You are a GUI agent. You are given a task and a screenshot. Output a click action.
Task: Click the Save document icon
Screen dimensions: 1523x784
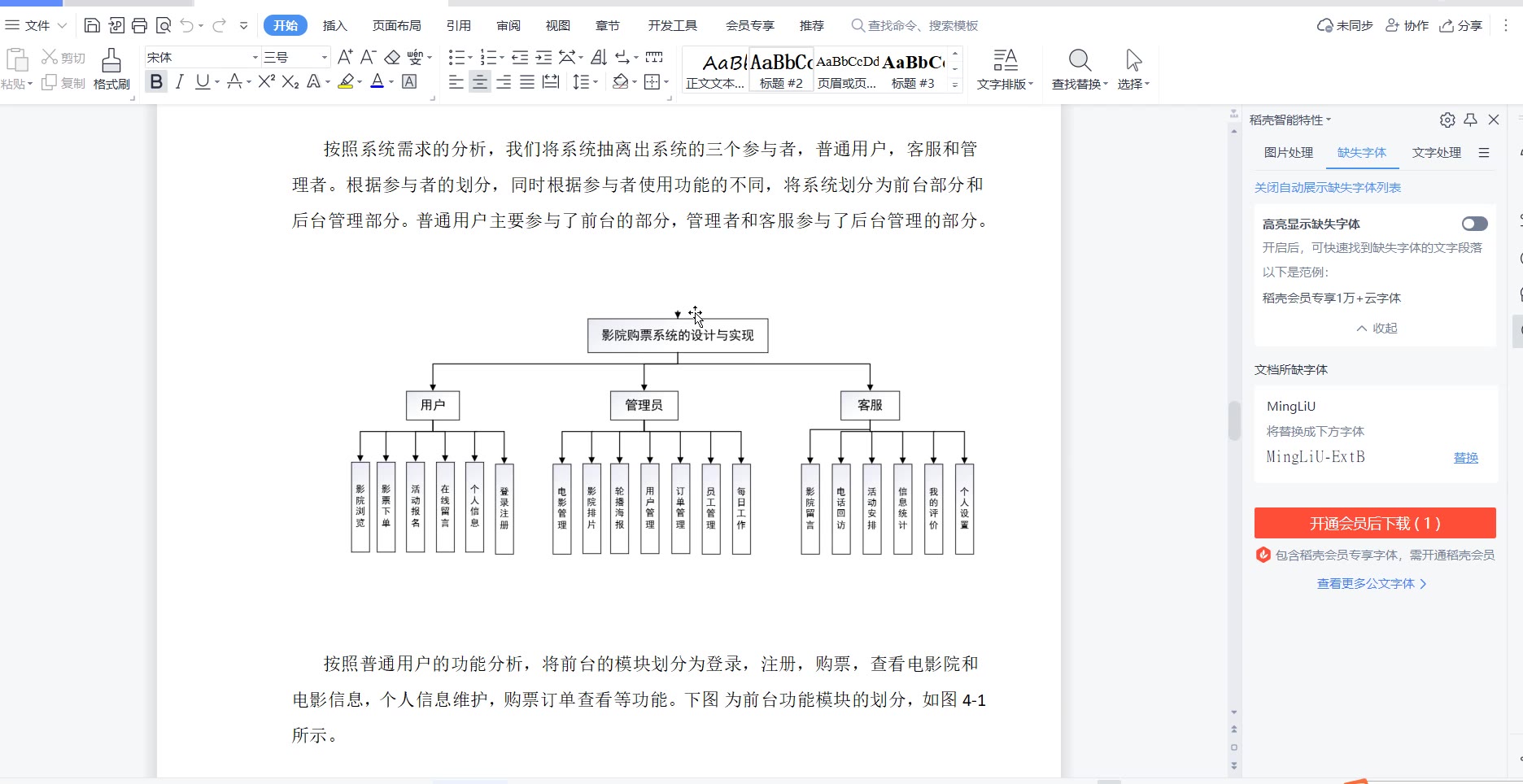(x=92, y=26)
